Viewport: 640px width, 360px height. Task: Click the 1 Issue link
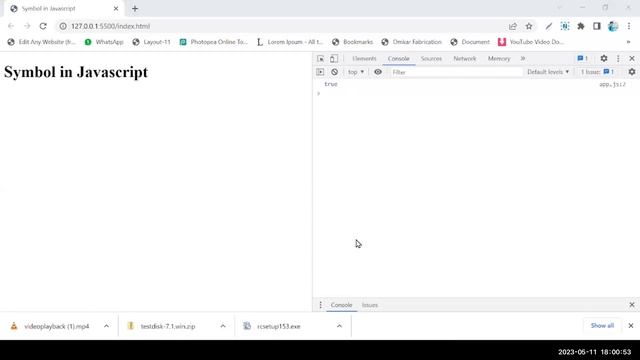[597, 72]
